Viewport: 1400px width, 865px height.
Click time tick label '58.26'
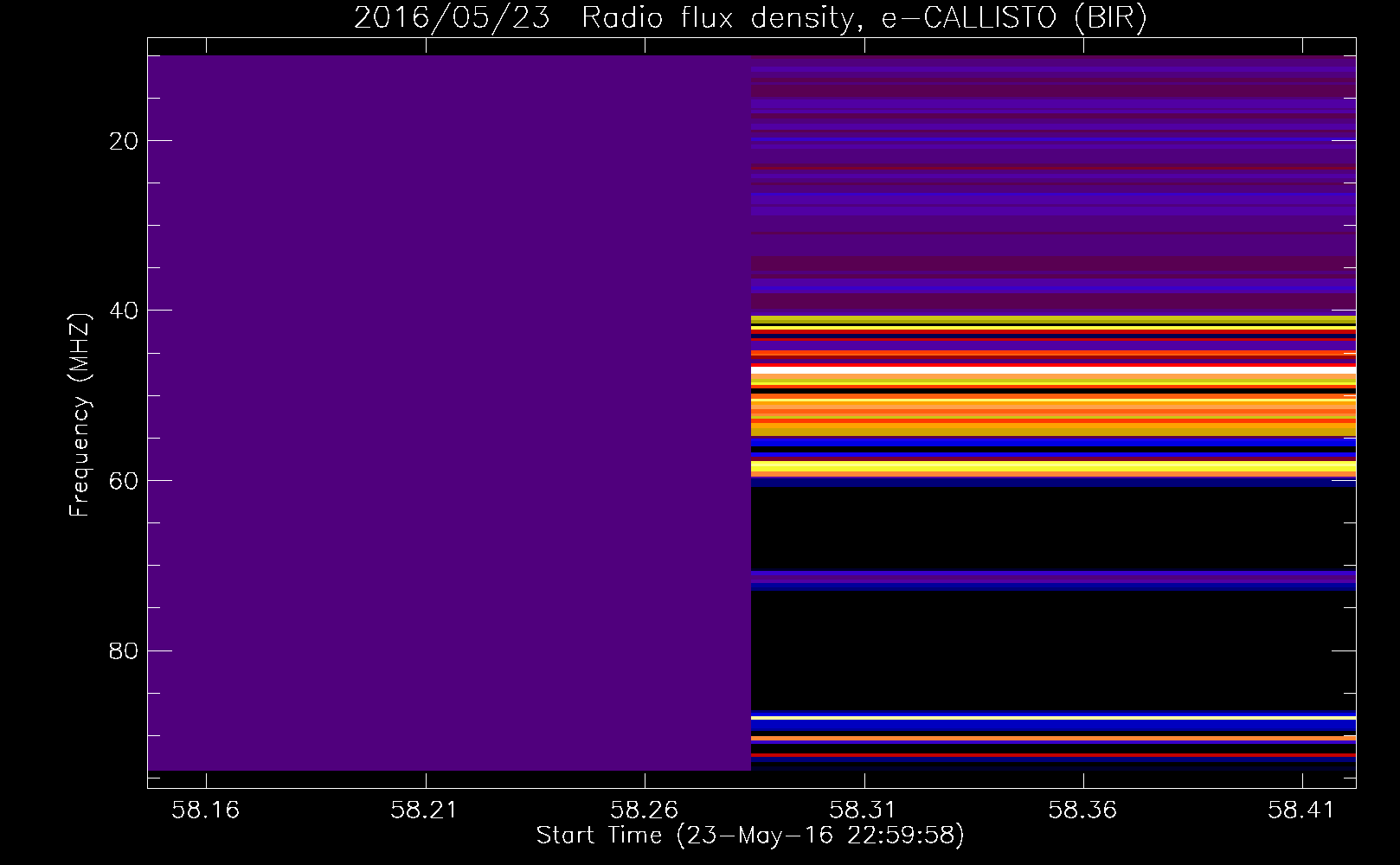(x=644, y=810)
